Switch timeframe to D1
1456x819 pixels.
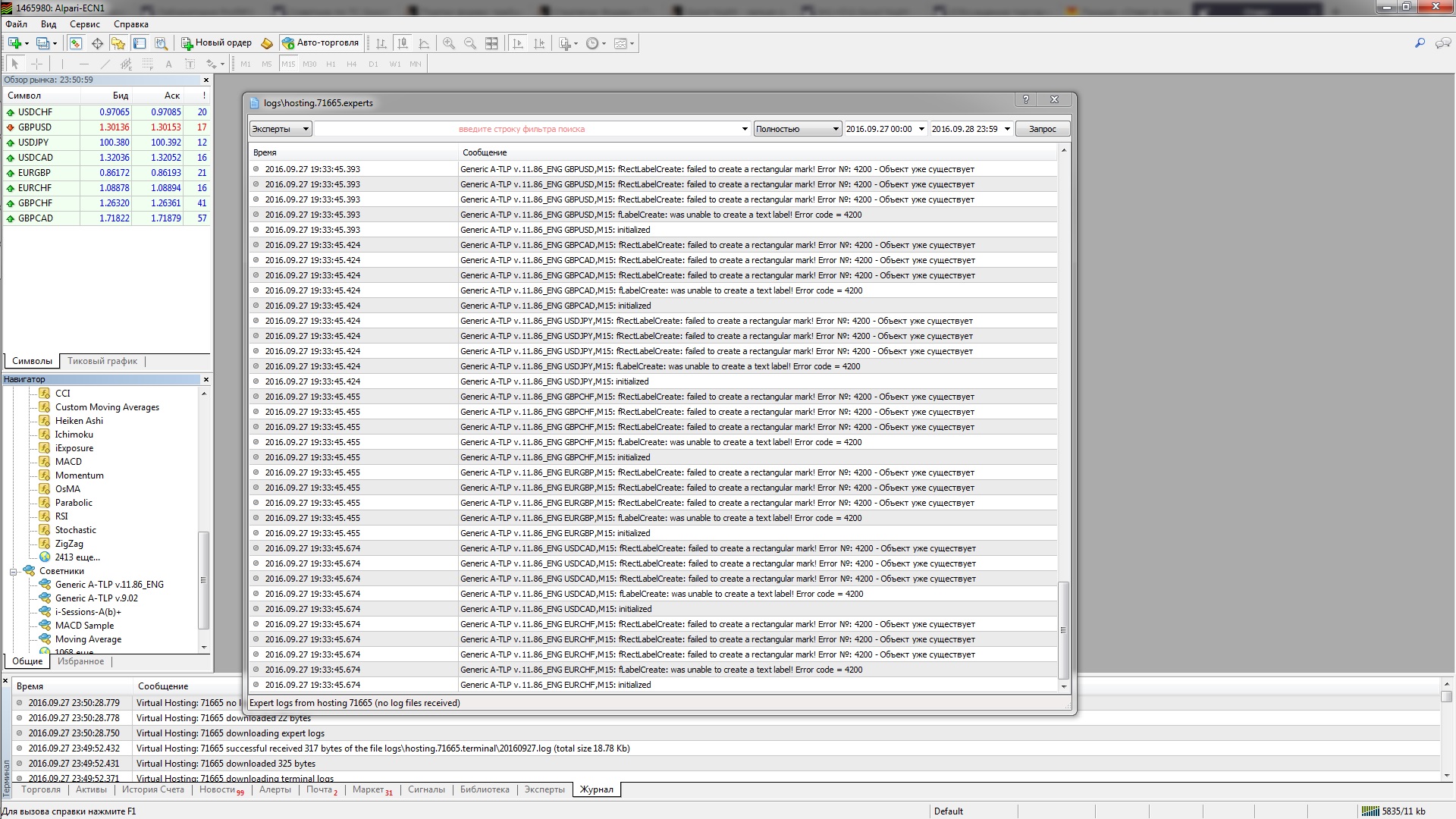coord(372,64)
